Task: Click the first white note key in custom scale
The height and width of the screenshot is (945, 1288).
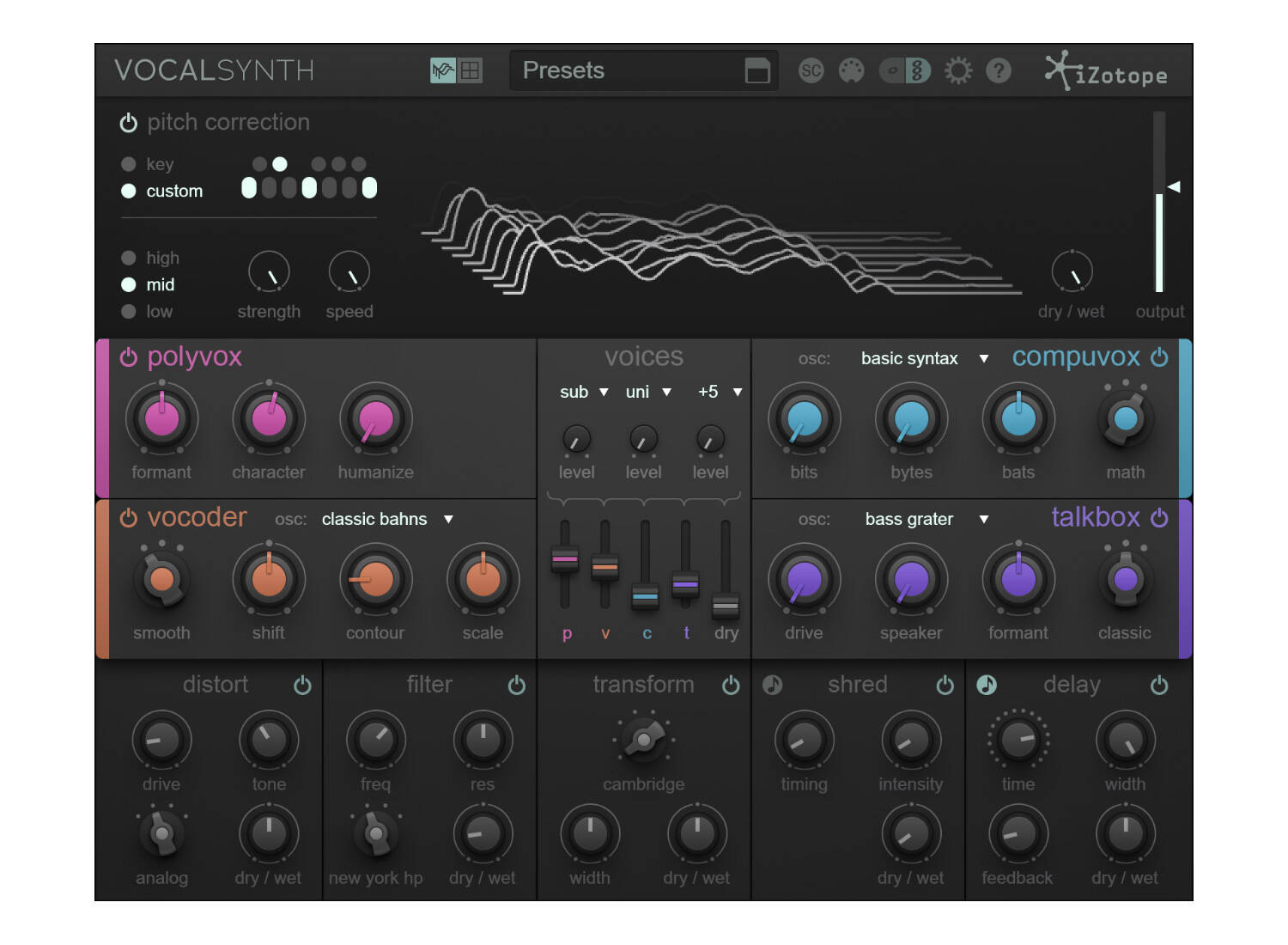Action: click(249, 188)
